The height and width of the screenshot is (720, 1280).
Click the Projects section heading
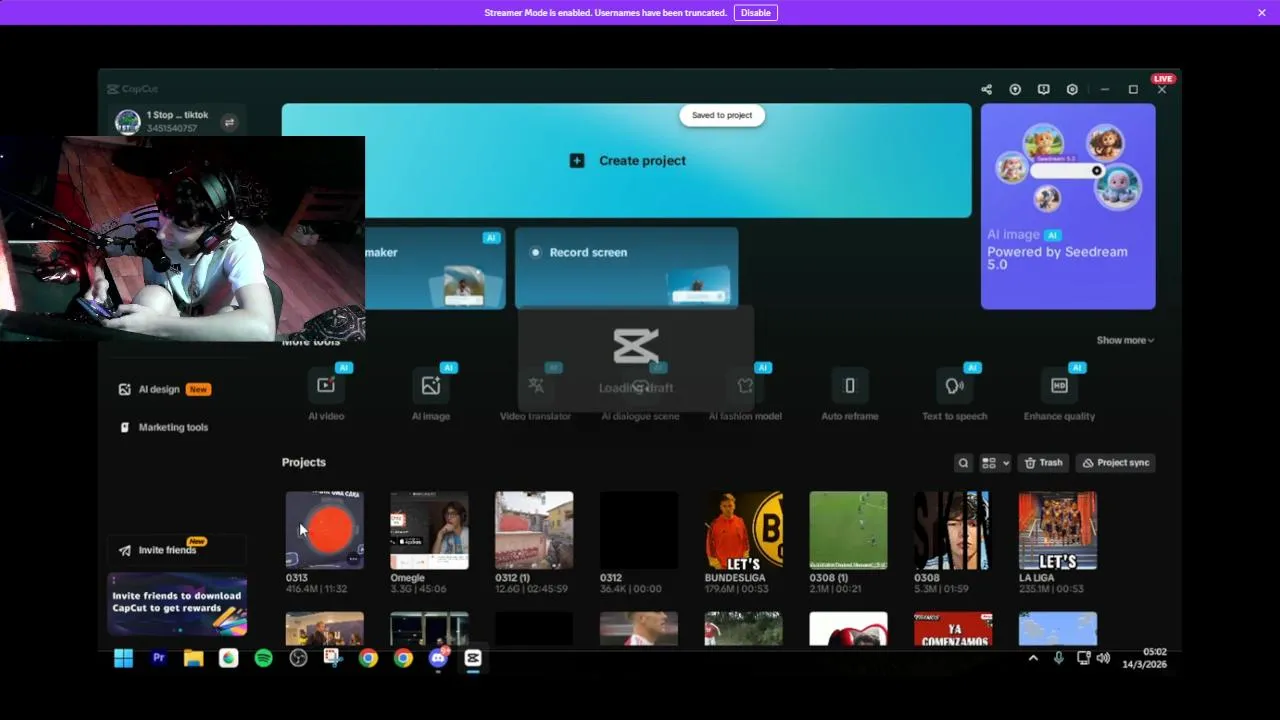point(304,462)
